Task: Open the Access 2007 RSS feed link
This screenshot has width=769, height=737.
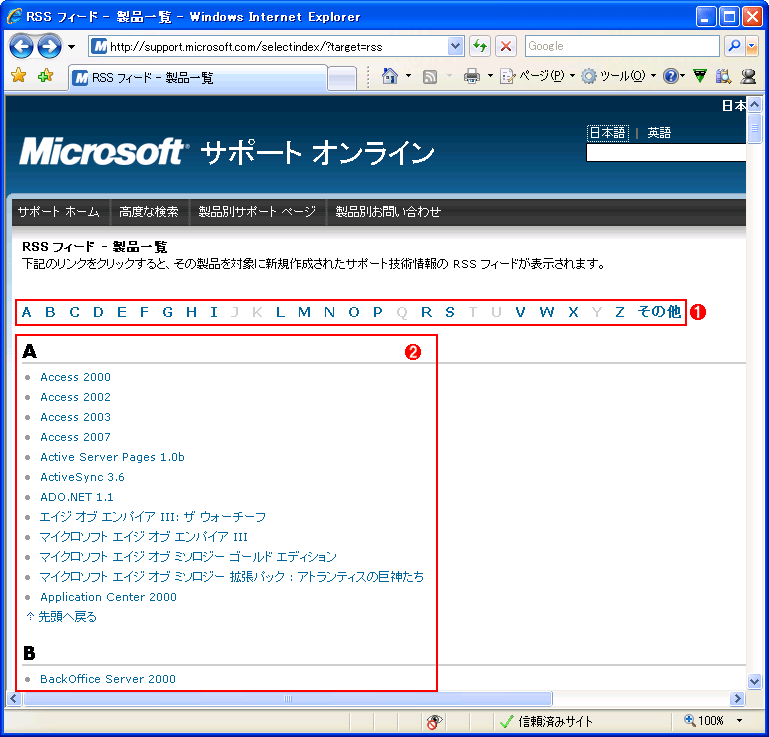Action: [x=76, y=437]
